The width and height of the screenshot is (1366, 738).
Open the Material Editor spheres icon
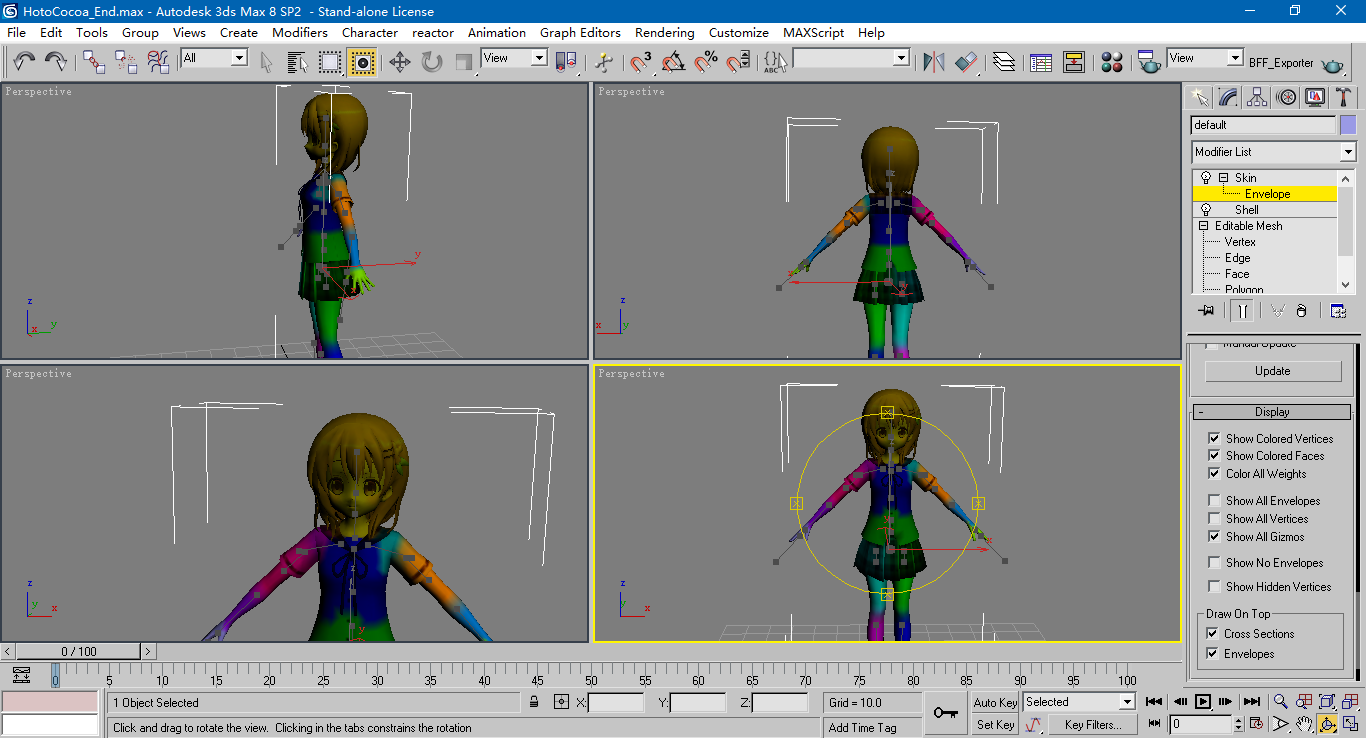pyautogui.click(x=1111, y=63)
